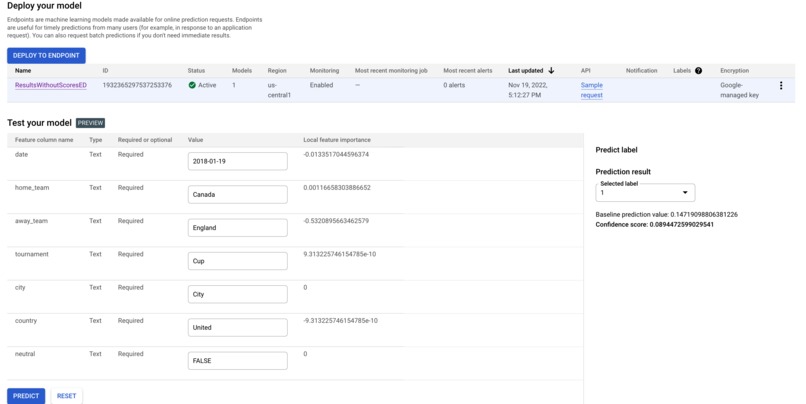Image resolution: width=806 pixels, height=404 pixels.
Task: Click the Monitoring column header
Action: [324, 71]
